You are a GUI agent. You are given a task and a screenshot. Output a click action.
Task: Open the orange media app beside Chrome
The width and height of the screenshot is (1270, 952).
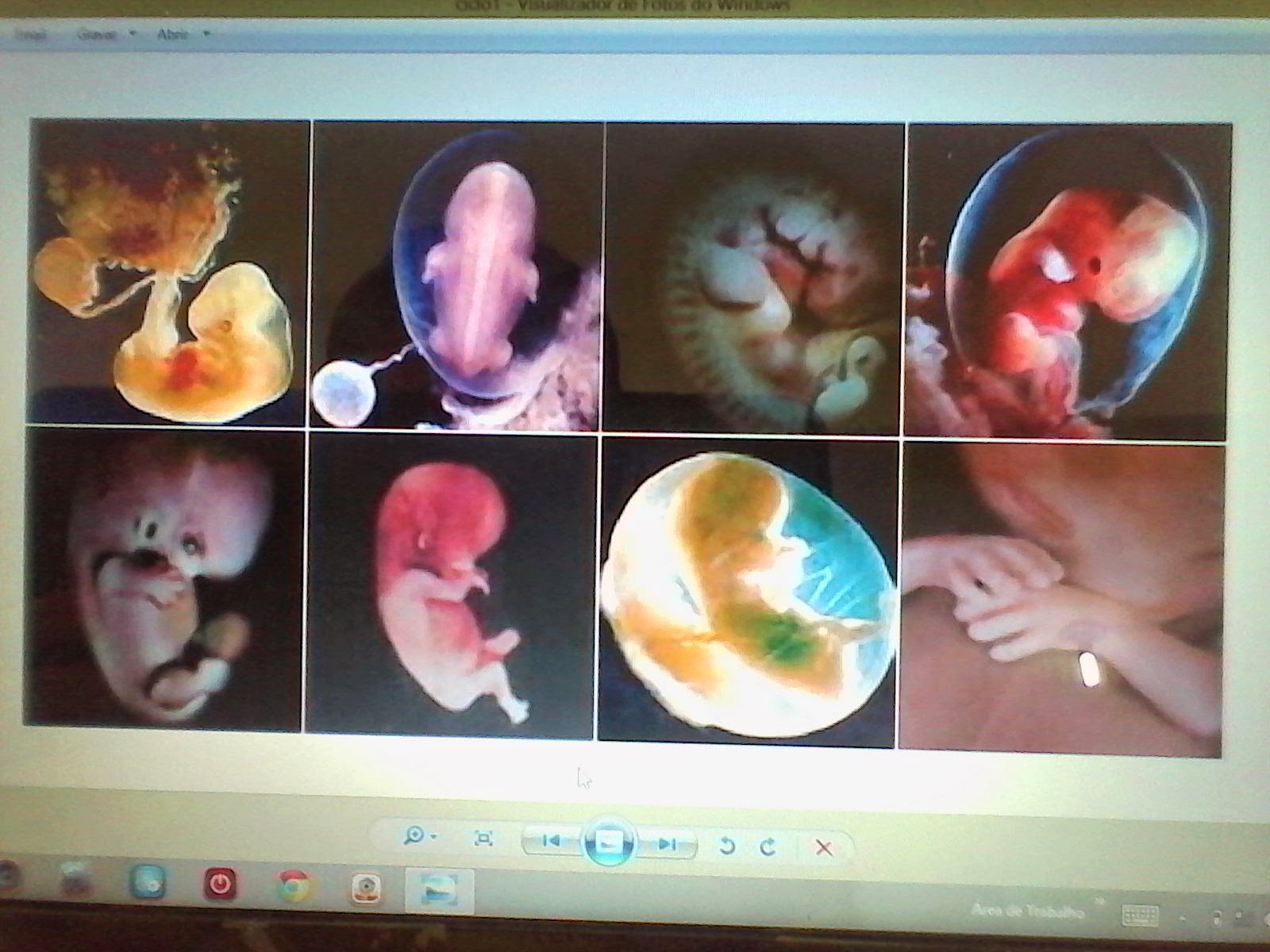point(367,888)
